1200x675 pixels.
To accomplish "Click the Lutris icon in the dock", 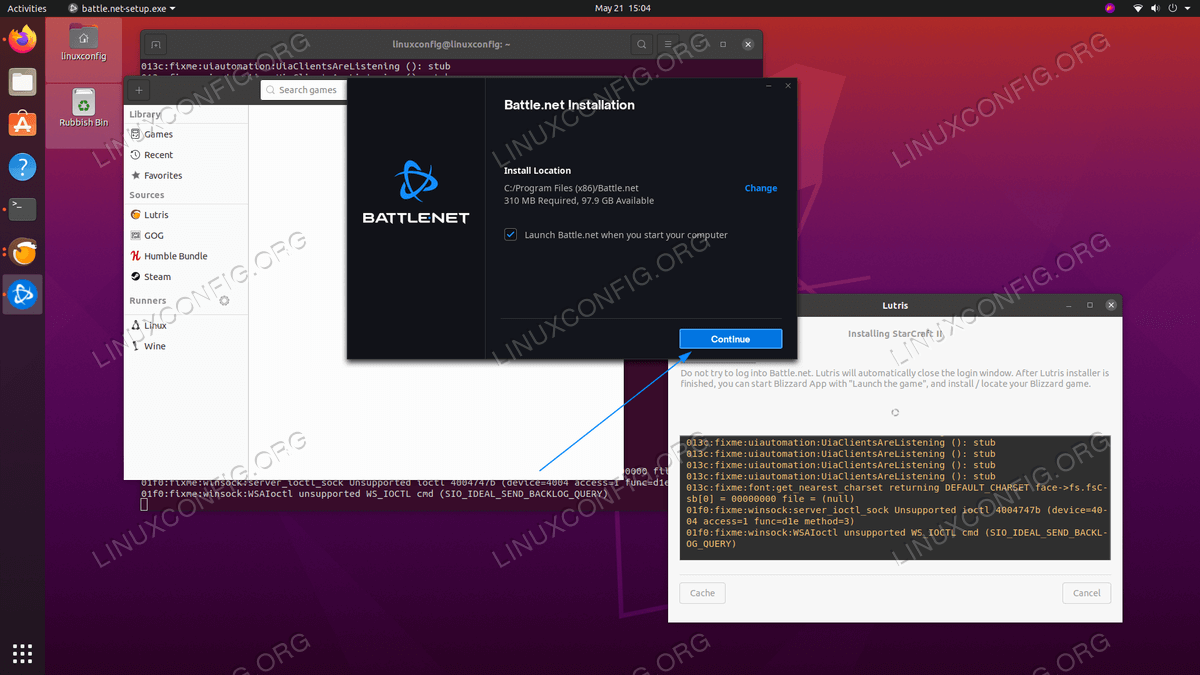I will tap(22, 251).
